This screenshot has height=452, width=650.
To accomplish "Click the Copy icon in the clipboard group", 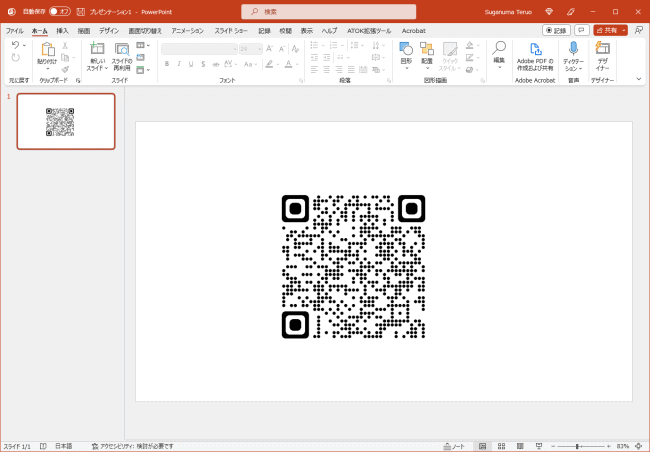I will 65,57.
